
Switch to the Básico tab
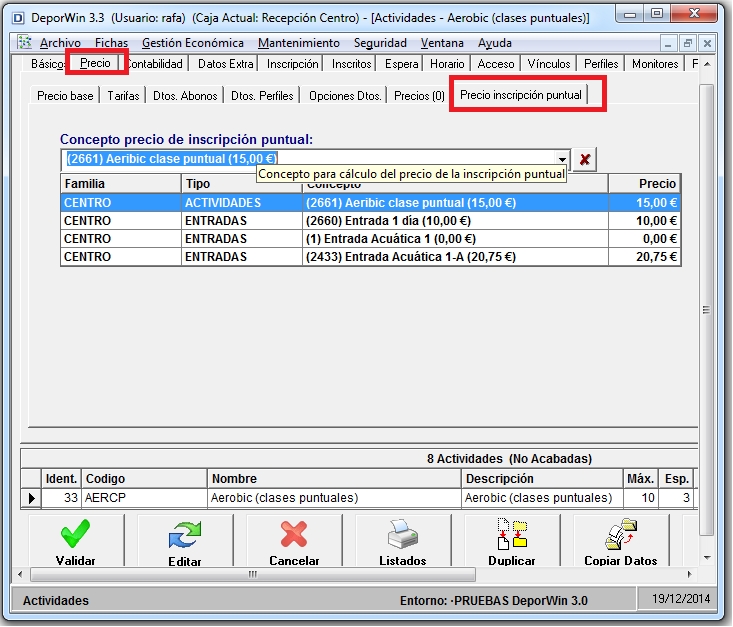tap(47, 64)
